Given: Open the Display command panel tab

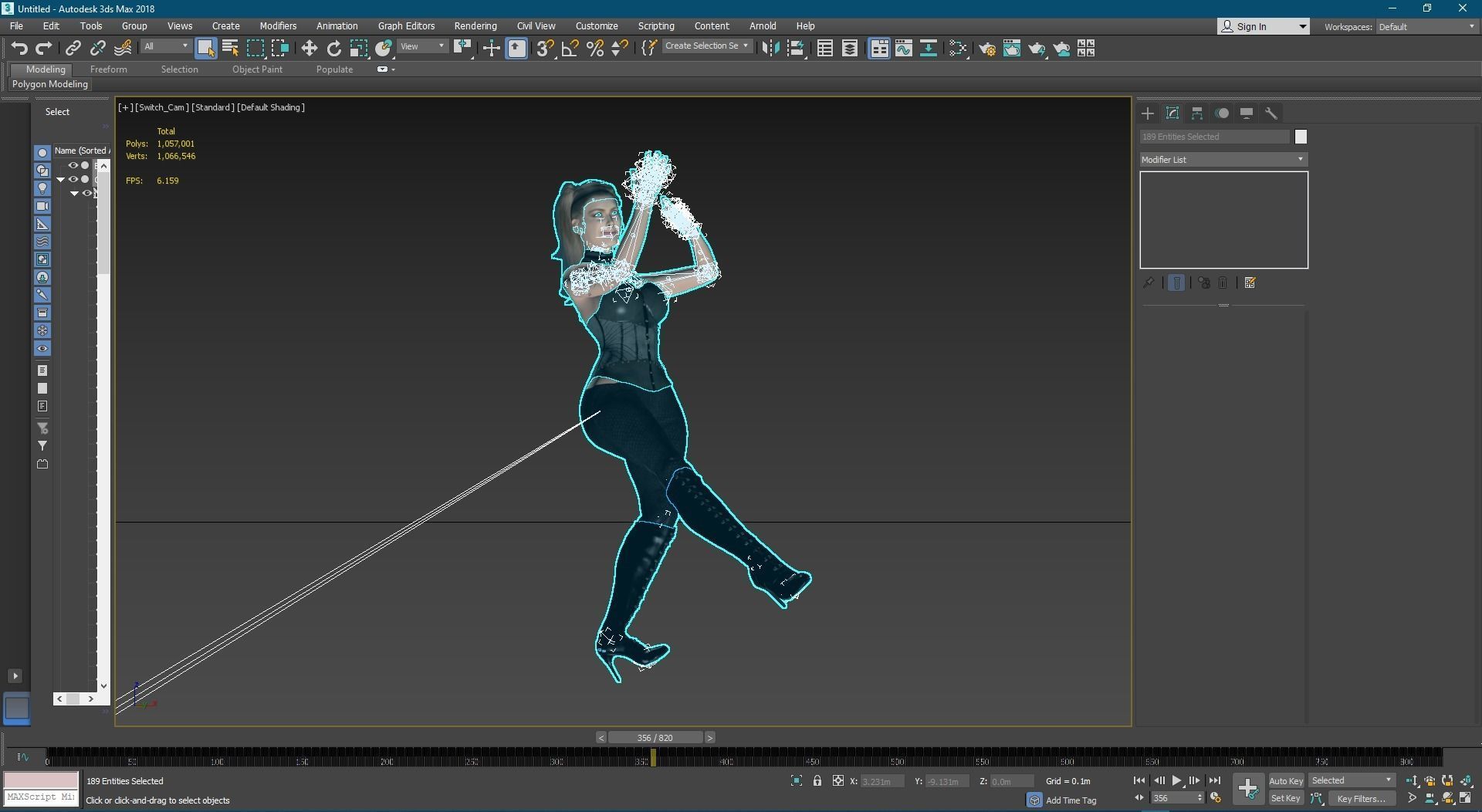Looking at the screenshot, I should (x=1247, y=113).
